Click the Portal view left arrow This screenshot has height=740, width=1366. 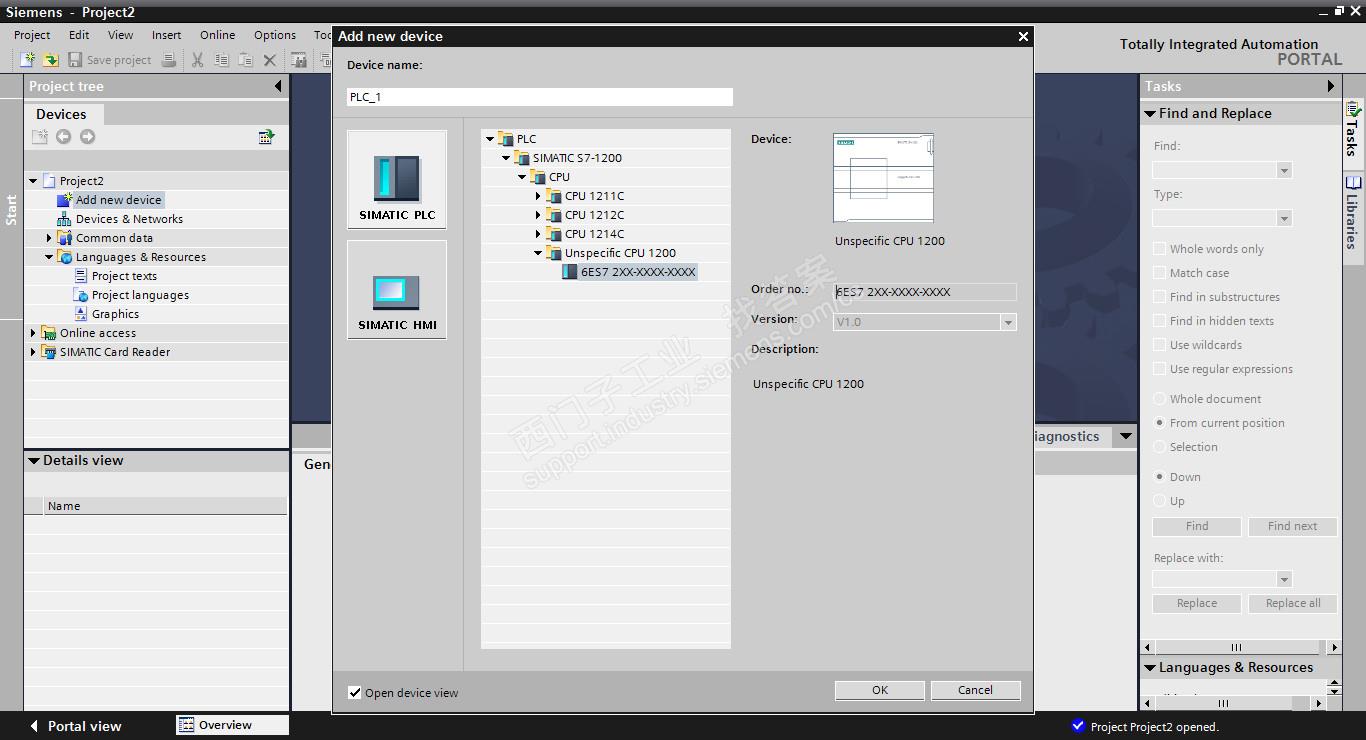point(34,726)
